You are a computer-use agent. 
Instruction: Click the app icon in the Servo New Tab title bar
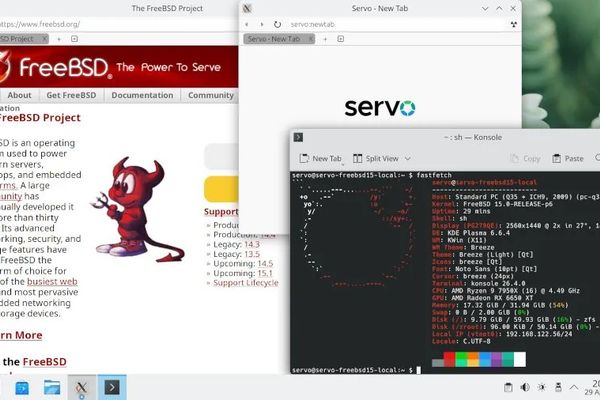click(247, 8)
